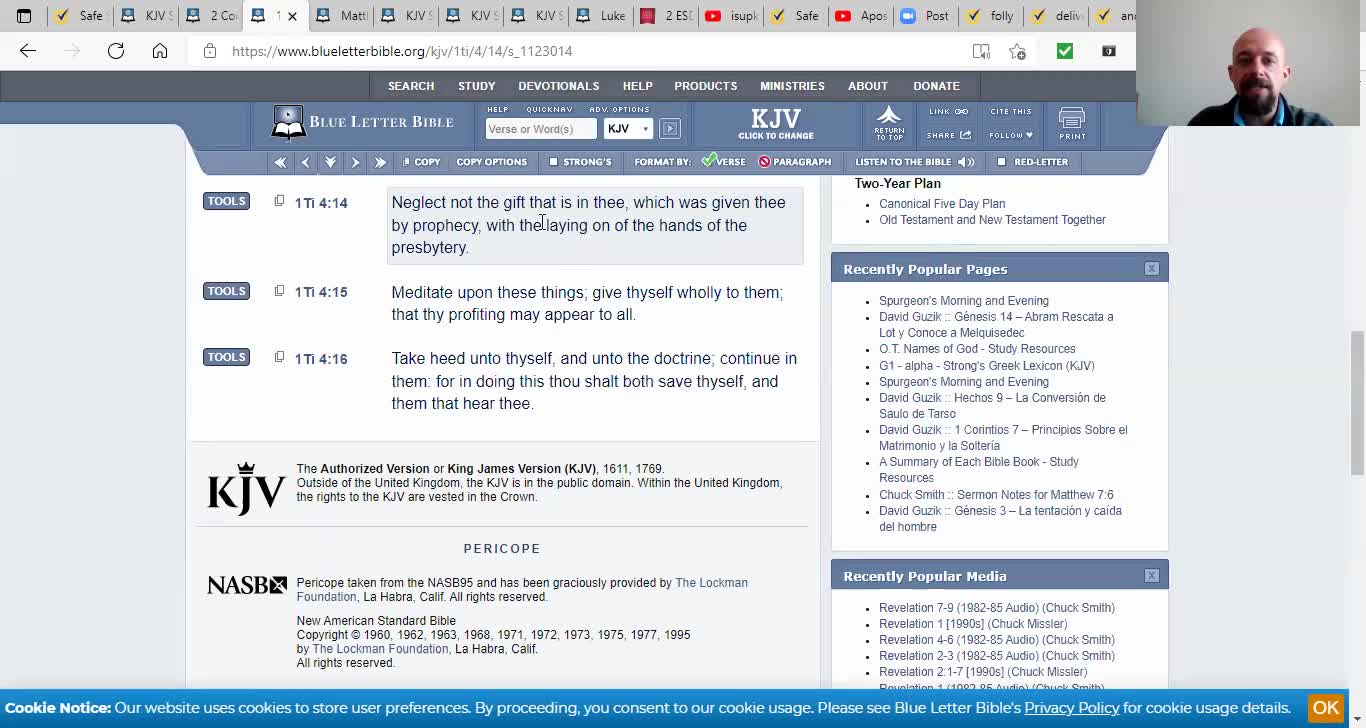Open the tab actions menu icon
This screenshot has height=728, width=1366.
(x=24, y=15)
